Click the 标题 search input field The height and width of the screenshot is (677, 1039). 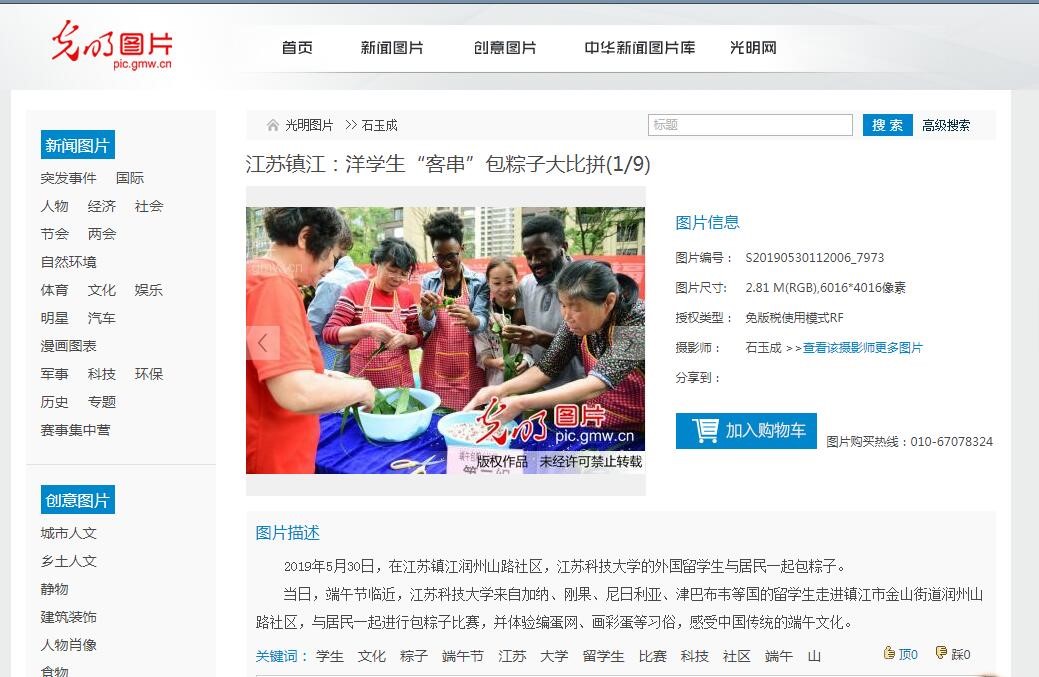[750, 125]
